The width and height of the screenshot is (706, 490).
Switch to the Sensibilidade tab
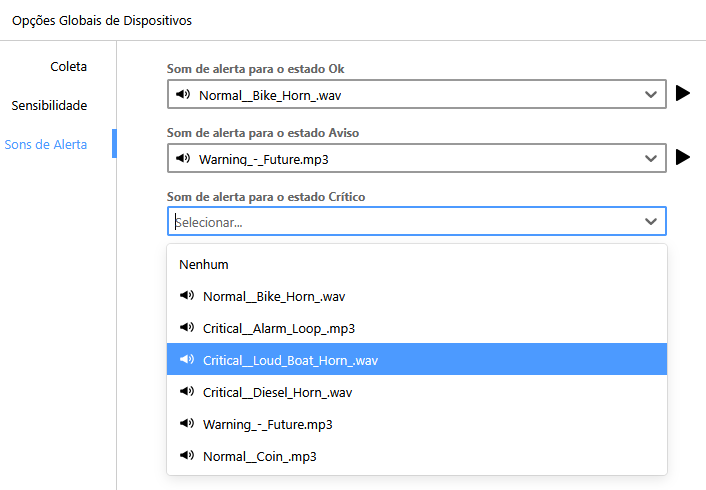tap(49, 105)
